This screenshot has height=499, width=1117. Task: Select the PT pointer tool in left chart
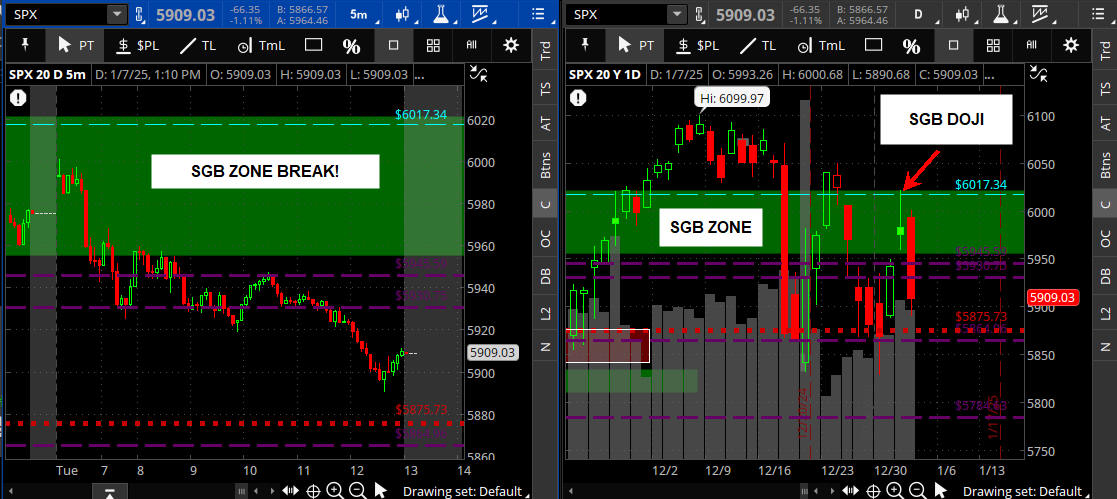click(76, 46)
